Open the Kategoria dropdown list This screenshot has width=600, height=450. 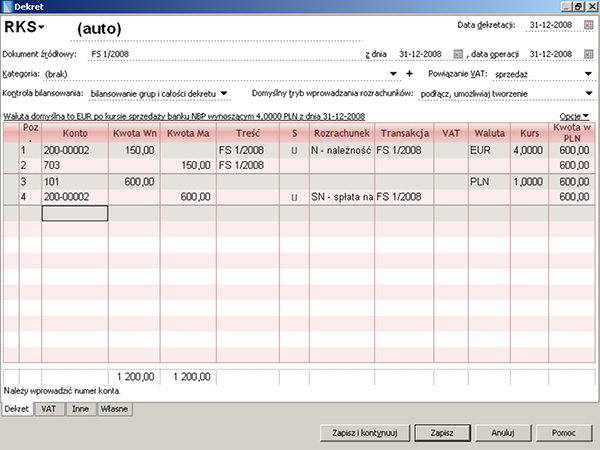click(396, 74)
